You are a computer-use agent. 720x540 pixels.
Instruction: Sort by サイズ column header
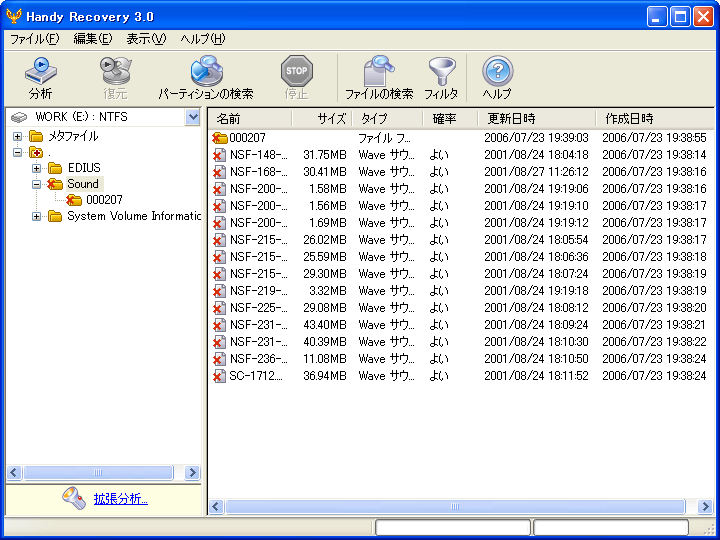(322, 119)
